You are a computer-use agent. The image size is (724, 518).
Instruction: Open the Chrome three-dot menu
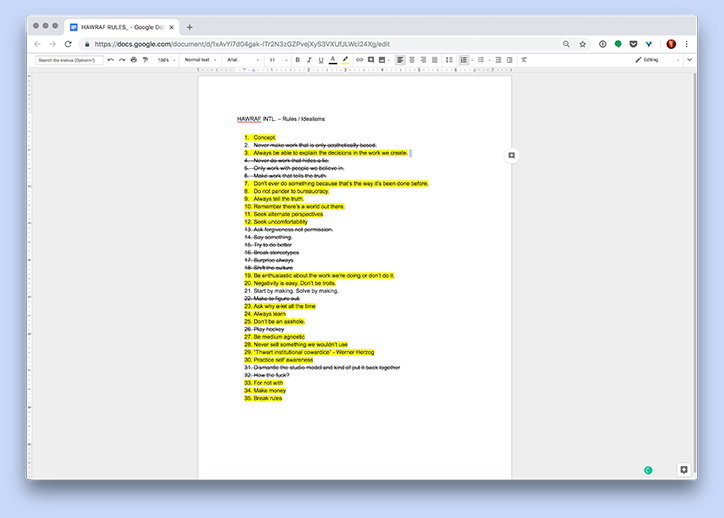(x=687, y=44)
